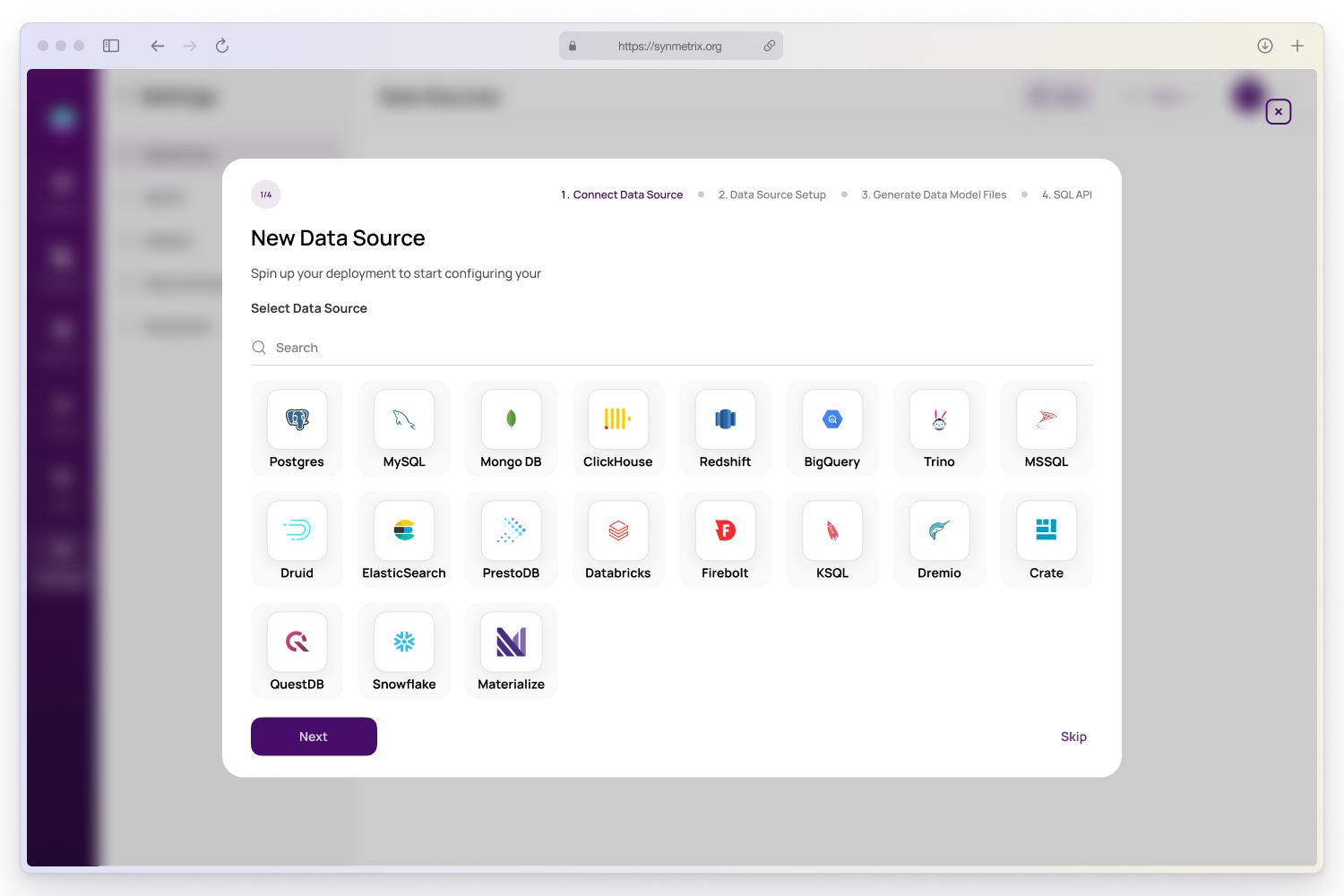This screenshot has width=1344, height=896.
Task: Open step 1 Connect Data Source
Action: point(622,194)
